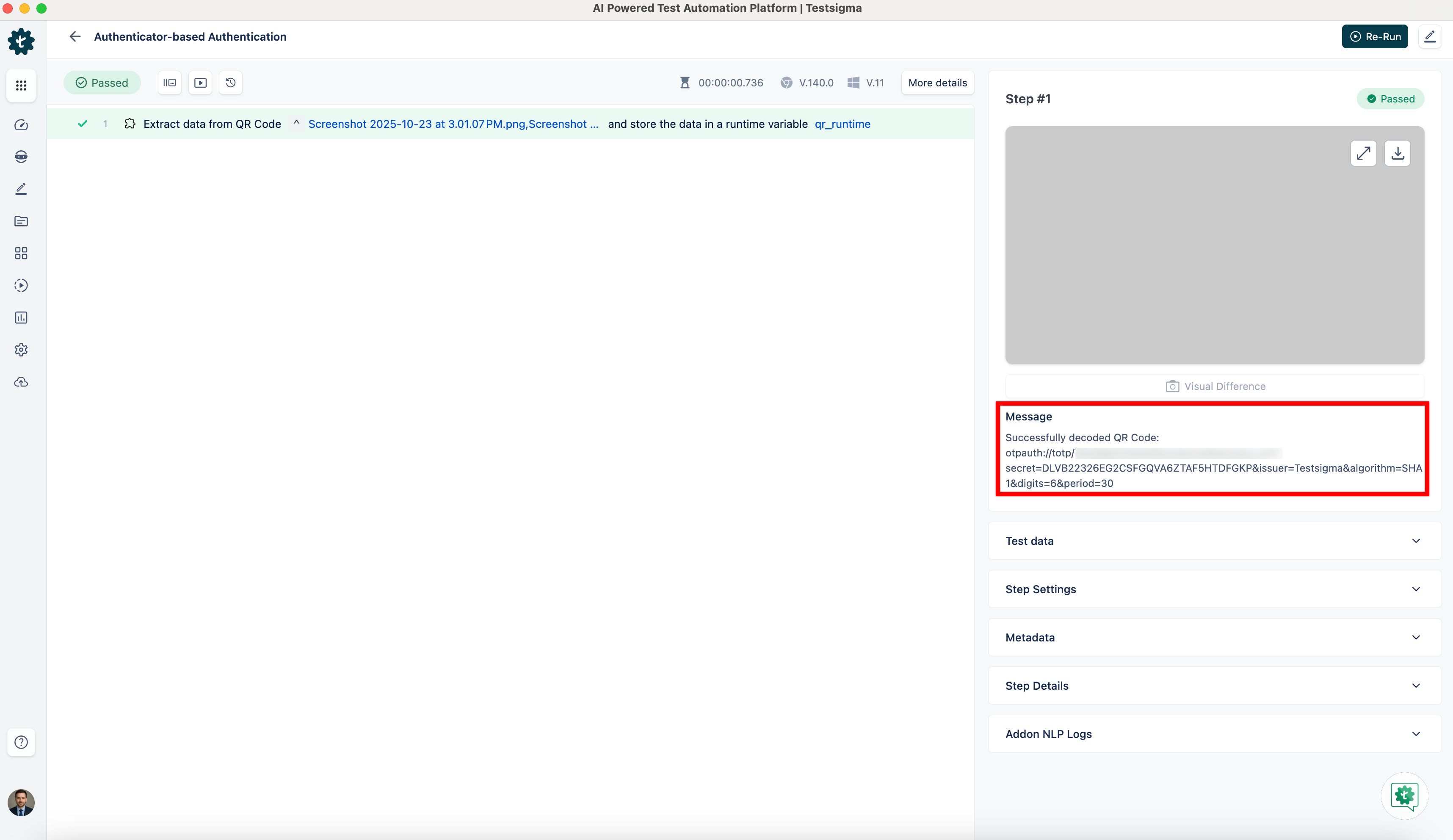Open the run history clock icon
This screenshot has height=840, width=1453.
click(x=231, y=83)
